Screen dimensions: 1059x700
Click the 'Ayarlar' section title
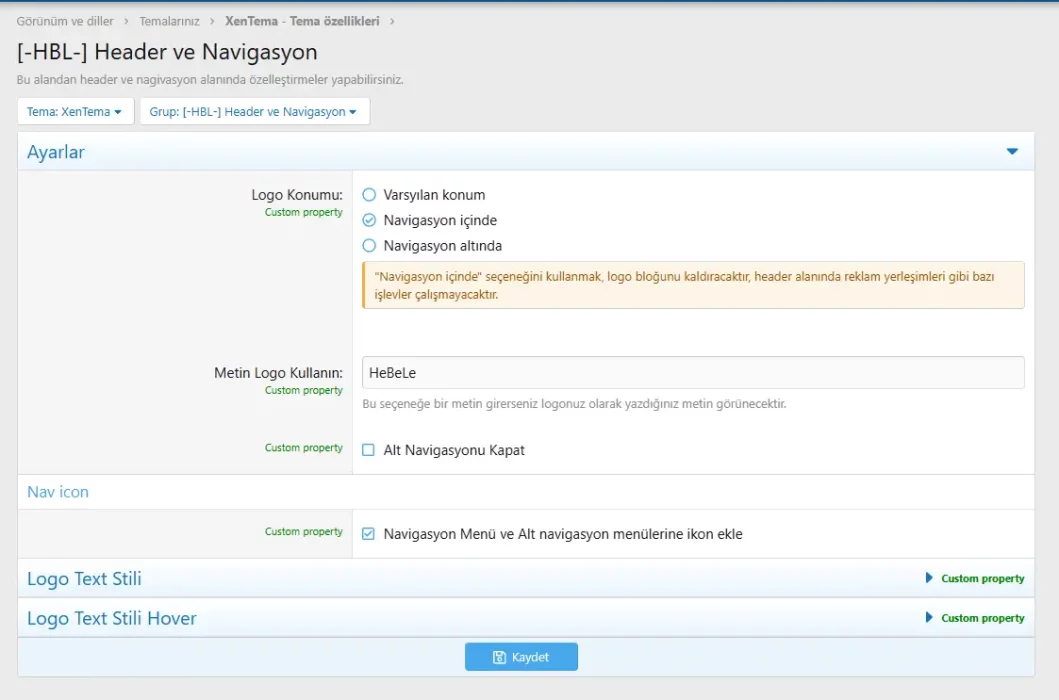pos(54,150)
